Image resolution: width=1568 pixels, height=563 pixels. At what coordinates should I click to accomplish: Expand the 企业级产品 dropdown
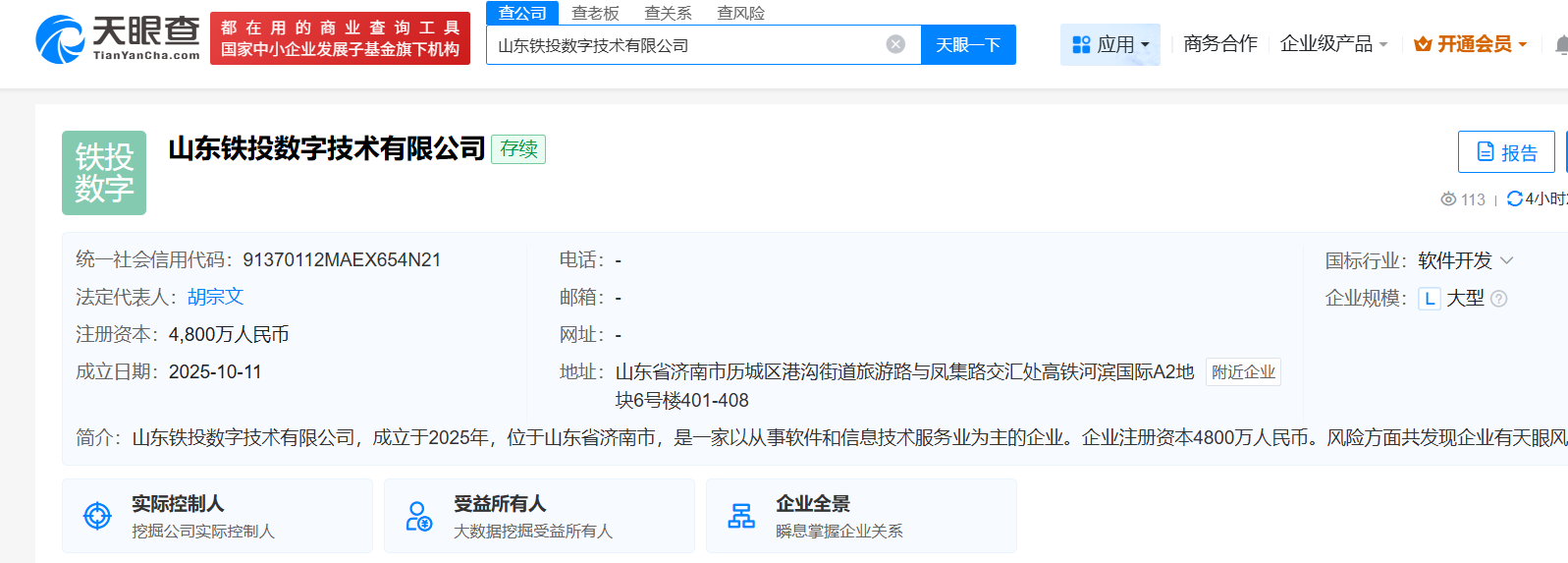tap(1333, 44)
